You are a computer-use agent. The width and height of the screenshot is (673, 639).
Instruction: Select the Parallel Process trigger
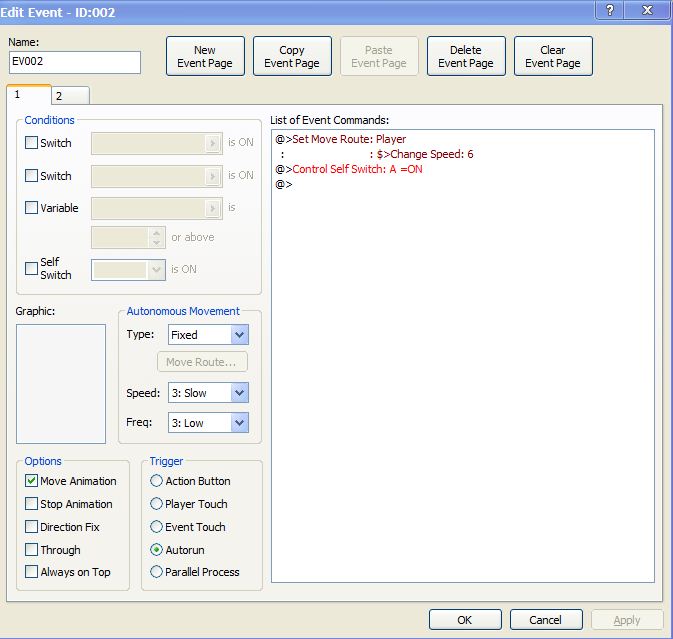156,572
